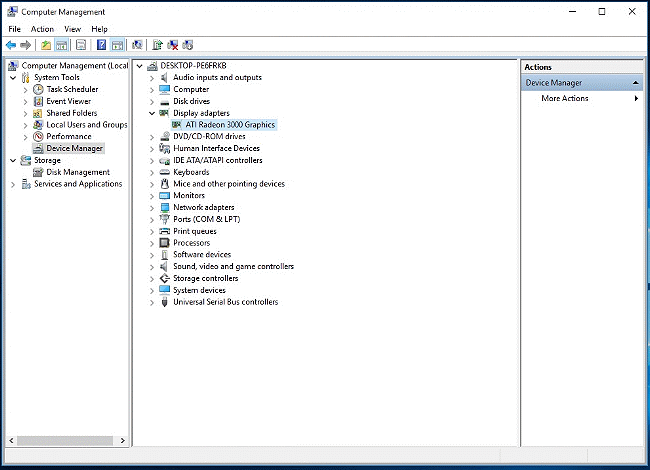Click the Up one level folder icon
Viewport: 650px width, 470px height.
click(46, 45)
